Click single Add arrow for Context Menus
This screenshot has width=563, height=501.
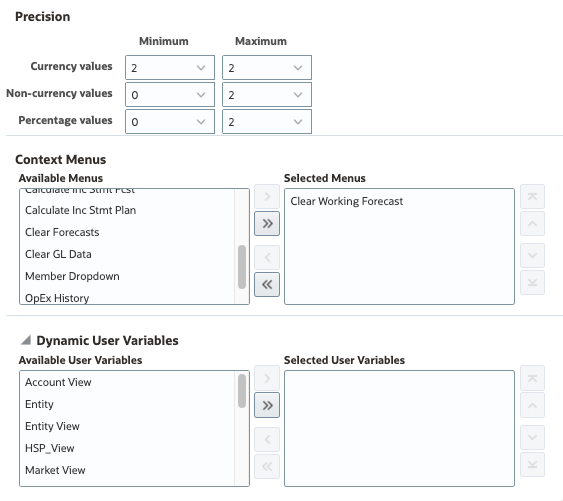click(267, 196)
